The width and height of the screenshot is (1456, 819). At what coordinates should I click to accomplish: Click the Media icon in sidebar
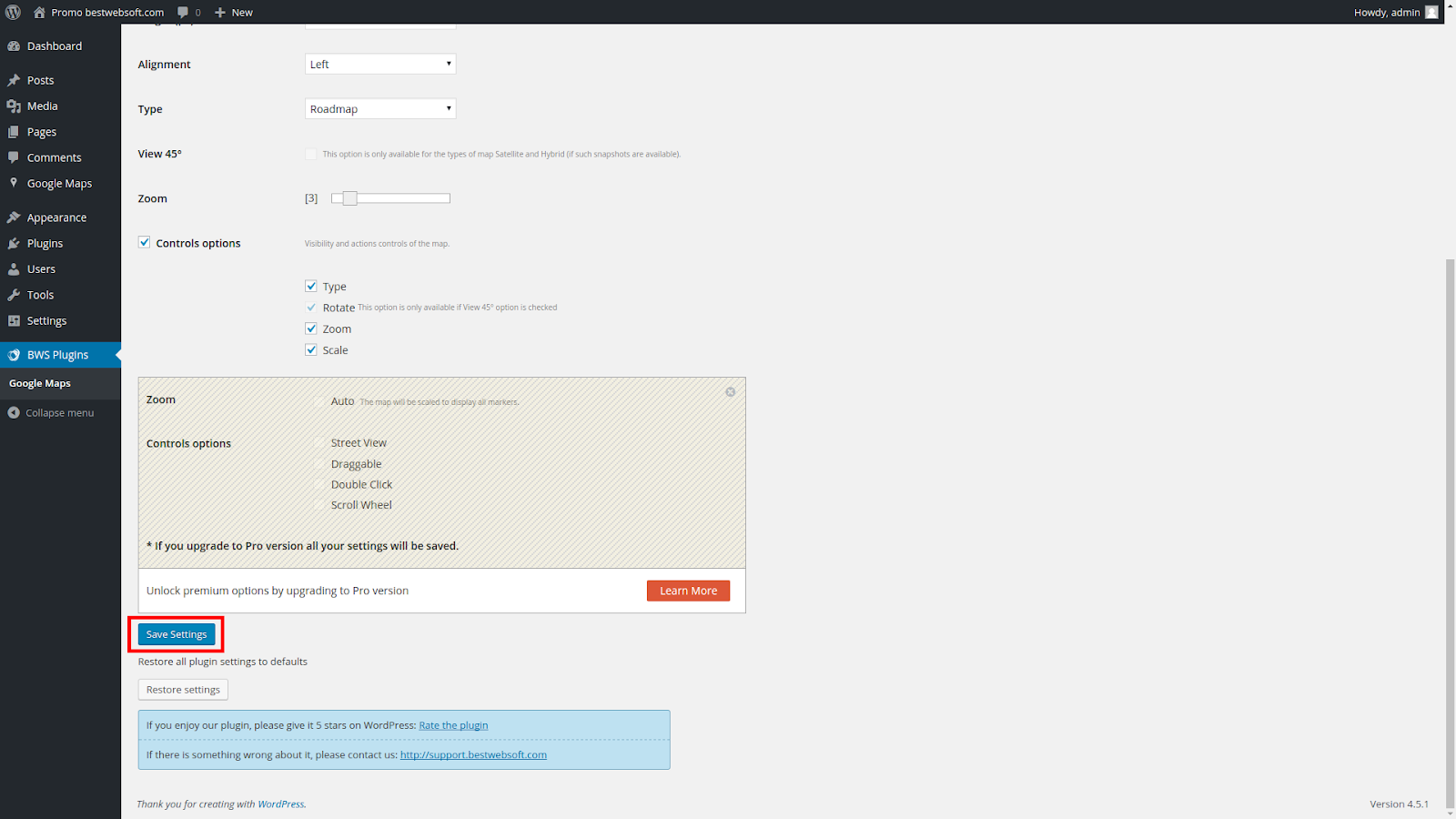[14, 106]
